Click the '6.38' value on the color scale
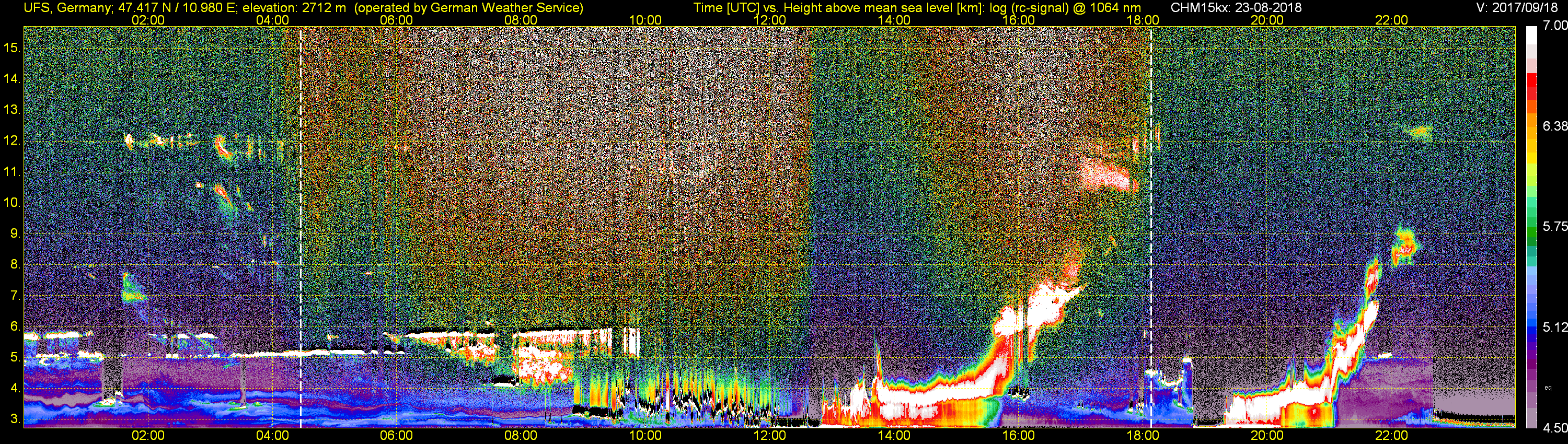Viewport: 1568px width, 444px height. 1555,126
